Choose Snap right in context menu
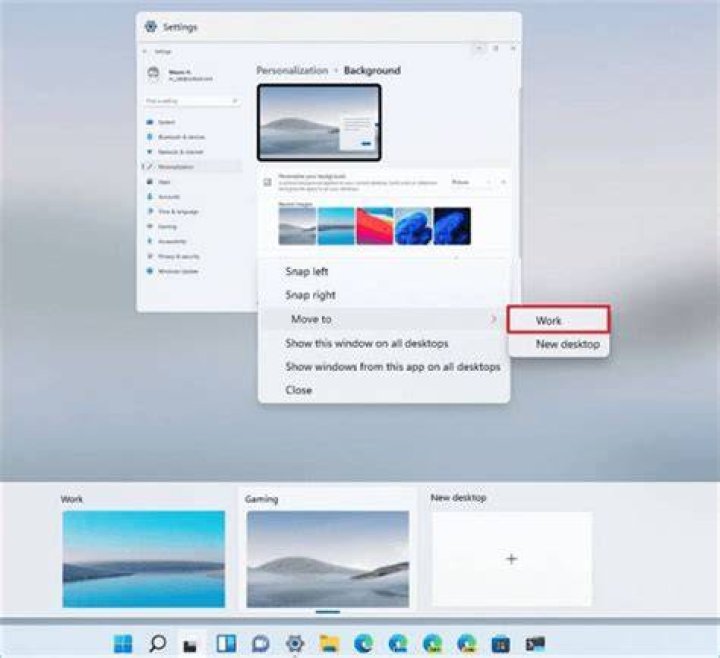Screen dimensions: 720x658 click(310, 295)
